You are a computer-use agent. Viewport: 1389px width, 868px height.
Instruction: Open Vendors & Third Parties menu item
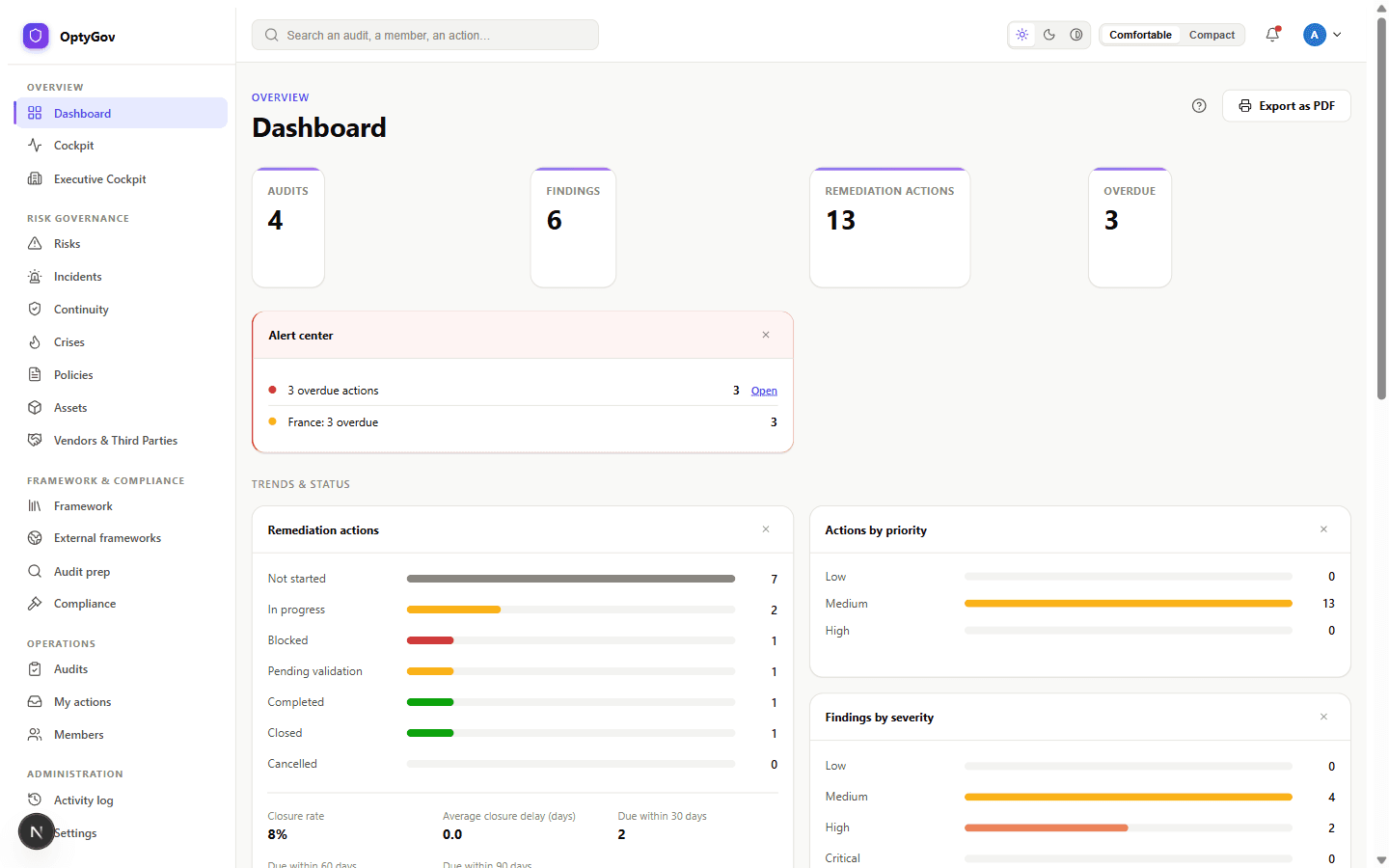point(121,441)
